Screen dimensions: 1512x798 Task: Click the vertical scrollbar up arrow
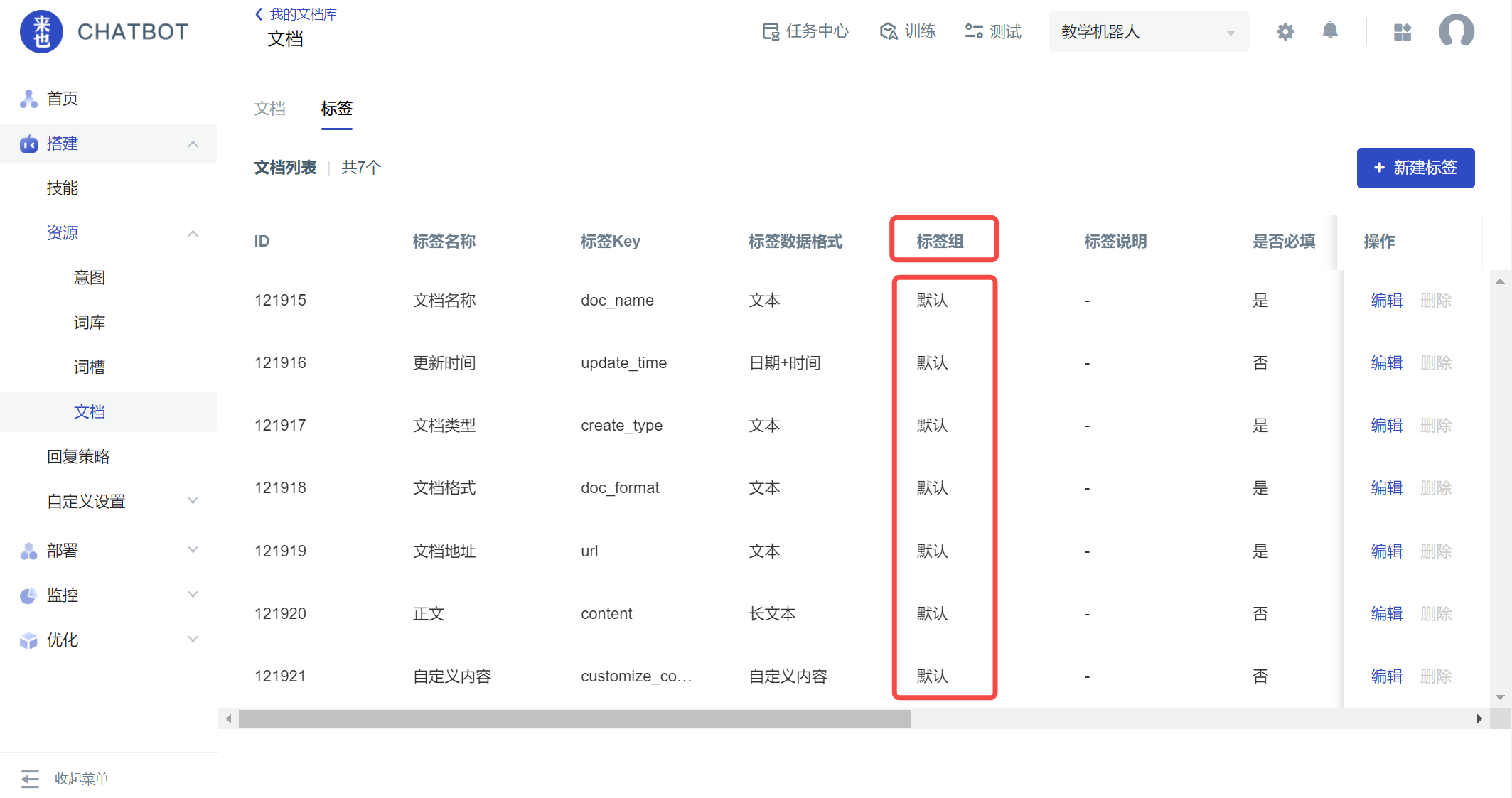1500,281
